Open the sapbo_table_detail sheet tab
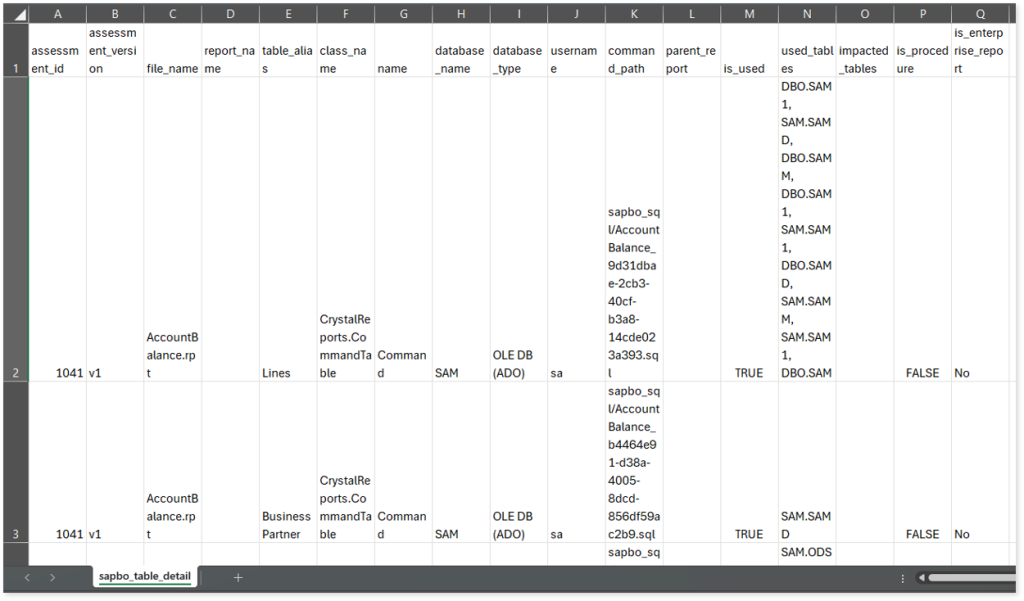 pyautogui.click(x=144, y=577)
